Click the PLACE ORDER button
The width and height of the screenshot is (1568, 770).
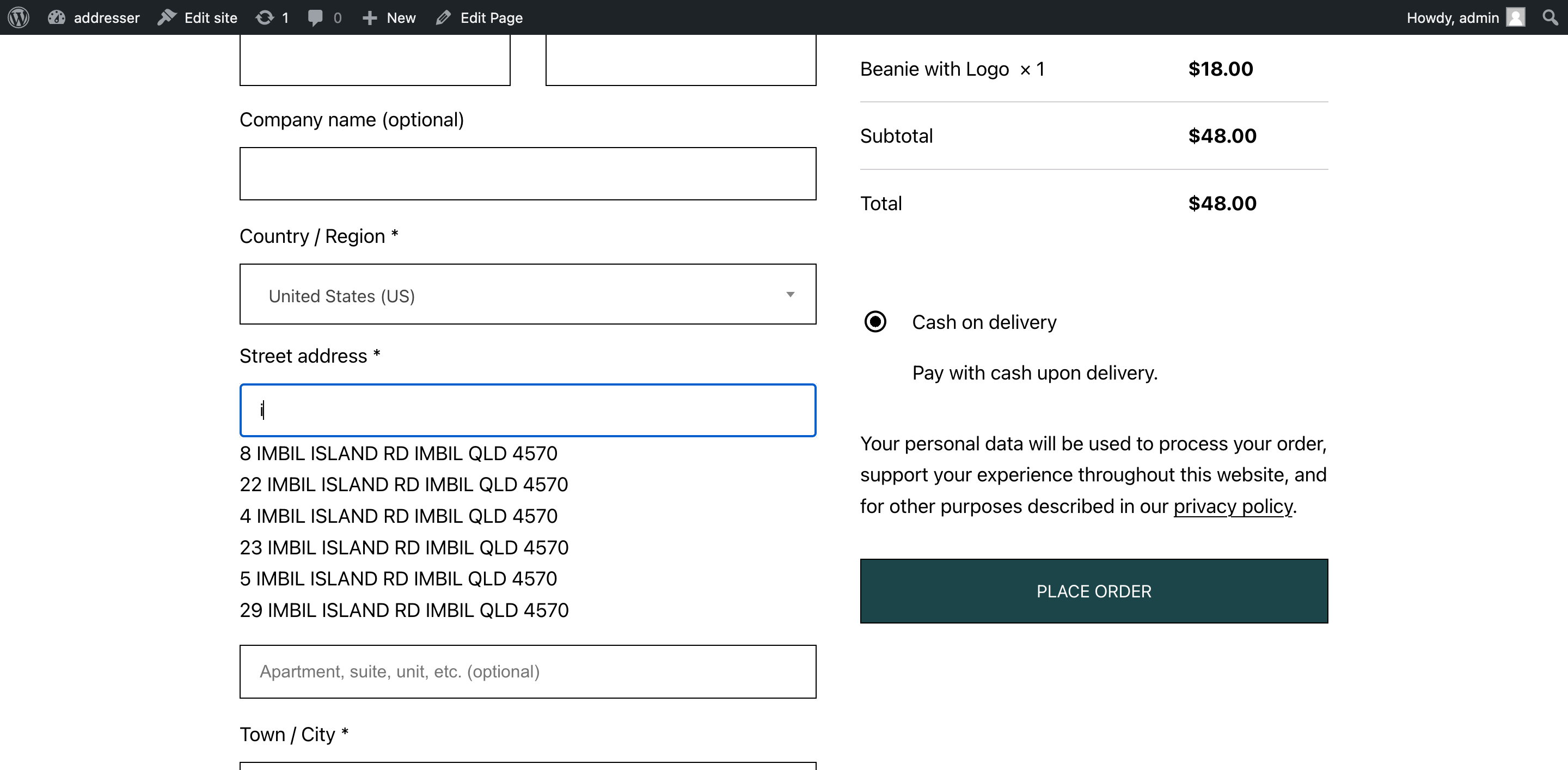pos(1094,591)
